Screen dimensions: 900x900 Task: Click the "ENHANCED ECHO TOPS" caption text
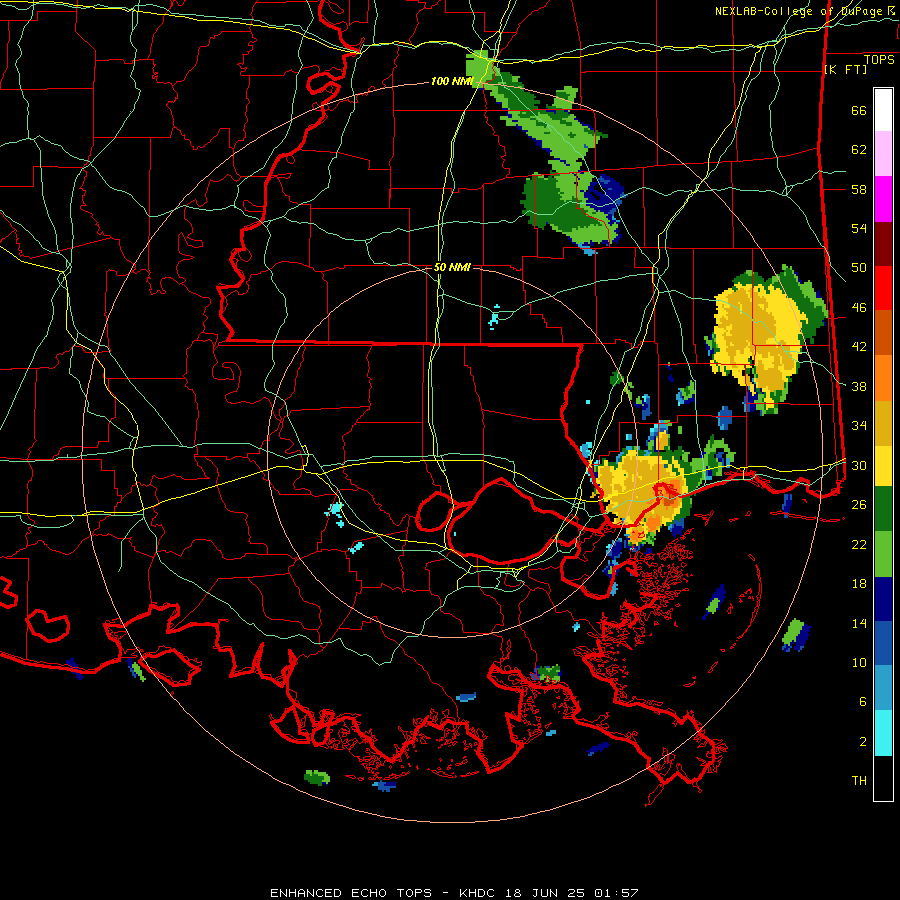coord(351,893)
